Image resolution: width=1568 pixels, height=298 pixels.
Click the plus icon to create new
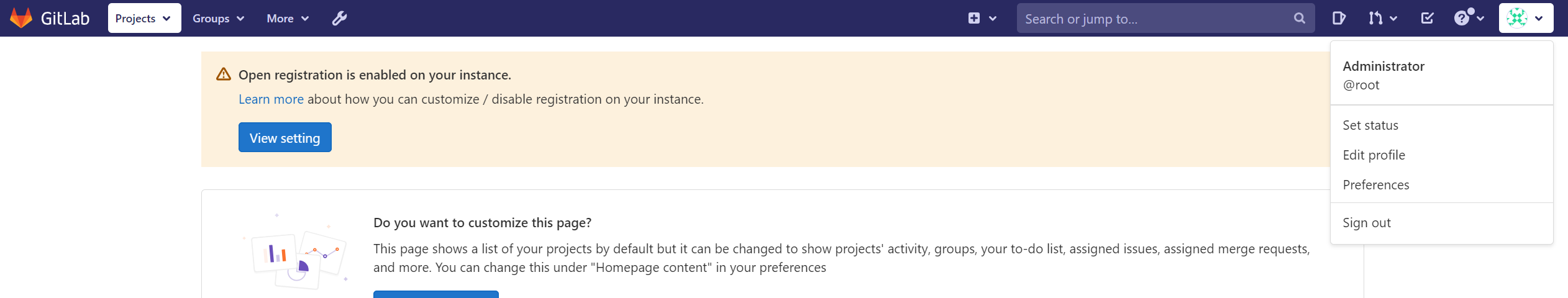click(974, 18)
